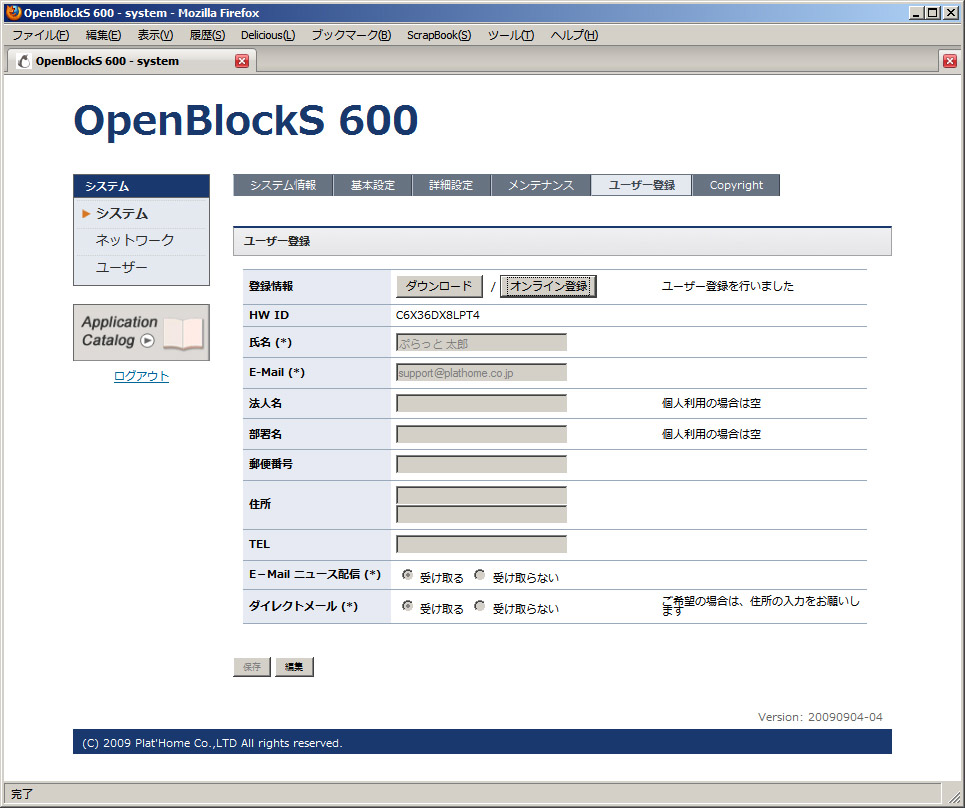The width and height of the screenshot is (965, 808).
Task: Open the 表示(V) menu
Action: click(155, 35)
